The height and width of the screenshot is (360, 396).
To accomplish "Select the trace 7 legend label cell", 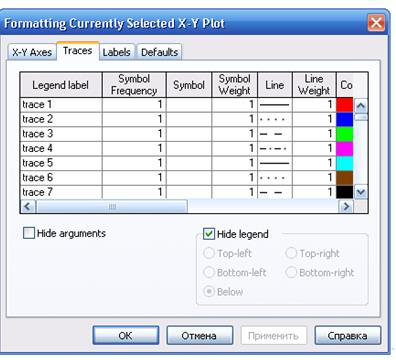I will [x=61, y=192].
